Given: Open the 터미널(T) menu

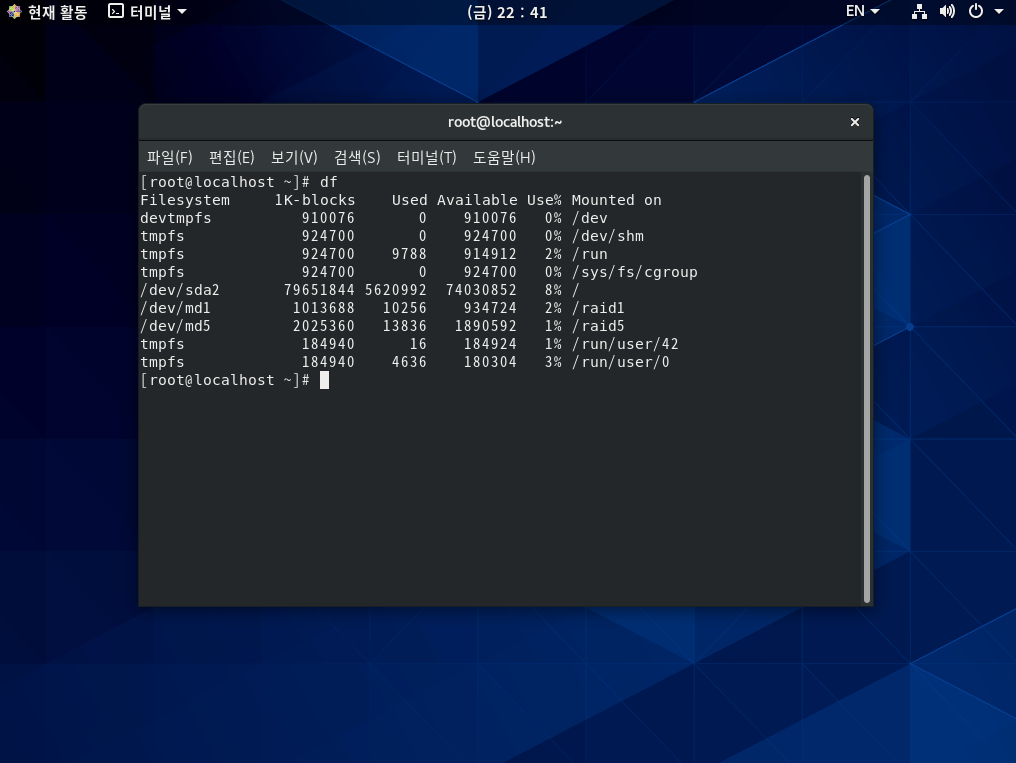Looking at the screenshot, I should 426,157.
